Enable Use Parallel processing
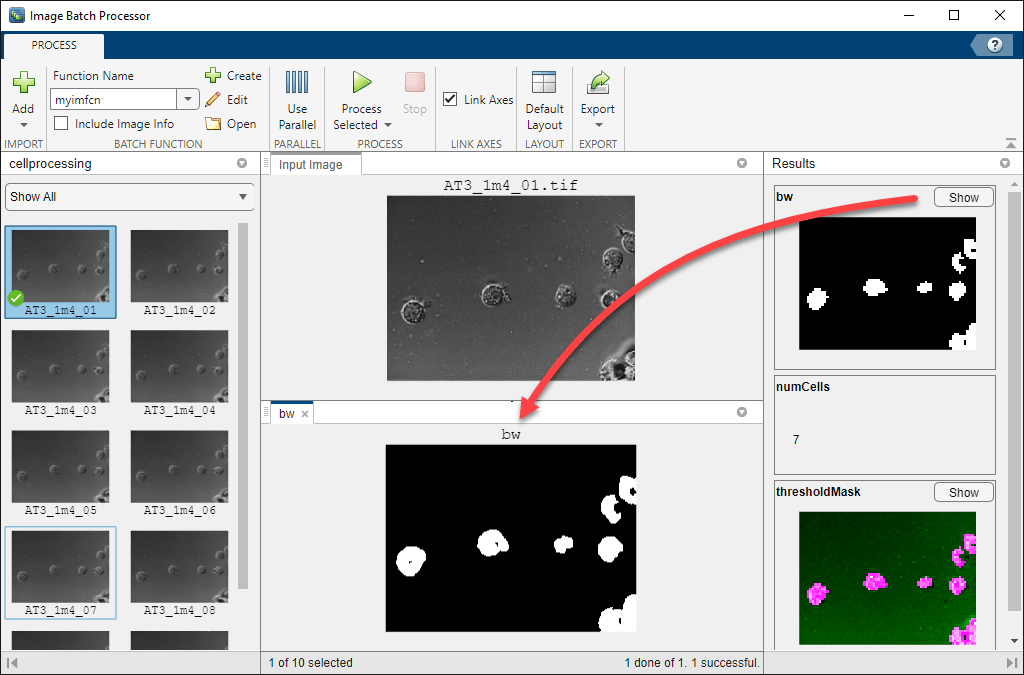This screenshot has width=1024, height=675. coord(297,100)
